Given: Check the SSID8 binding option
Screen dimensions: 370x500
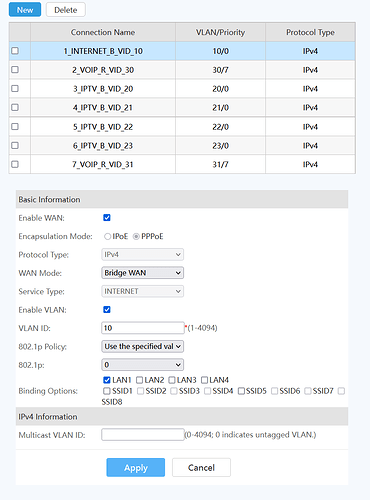Looking at the screenshot, I should [341, 391].
